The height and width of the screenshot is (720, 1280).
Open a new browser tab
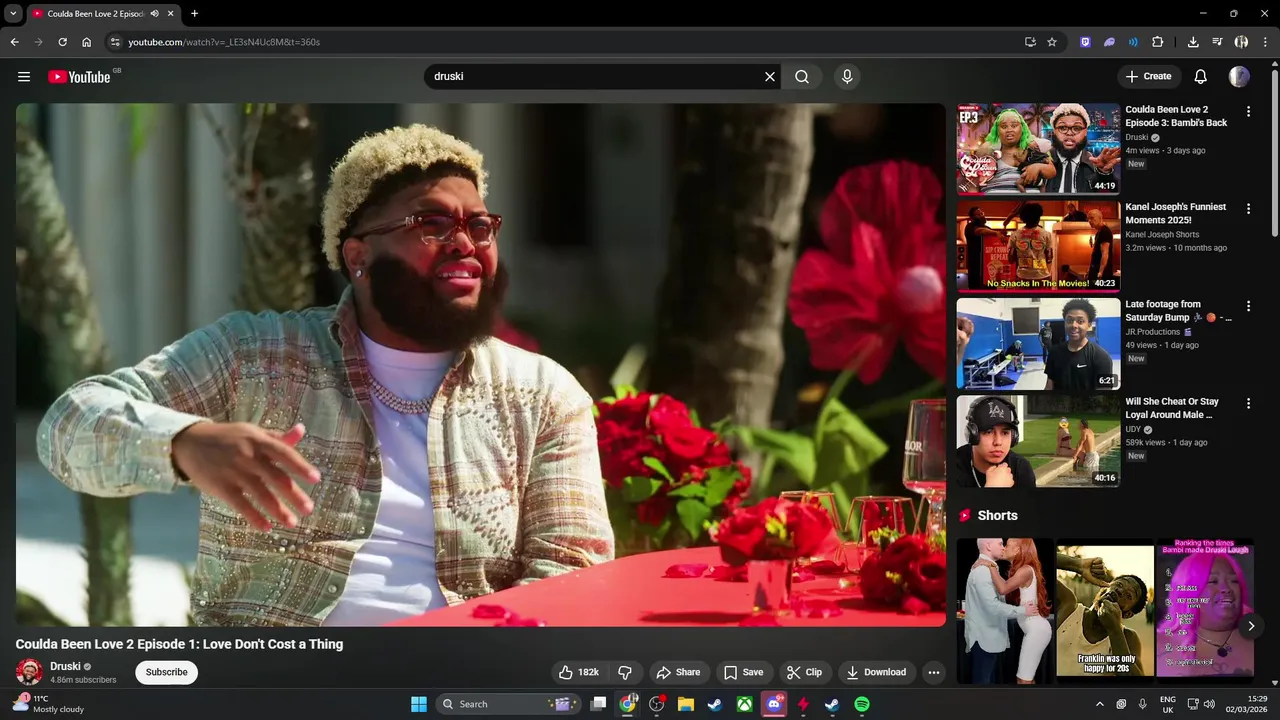coord(194,14)
